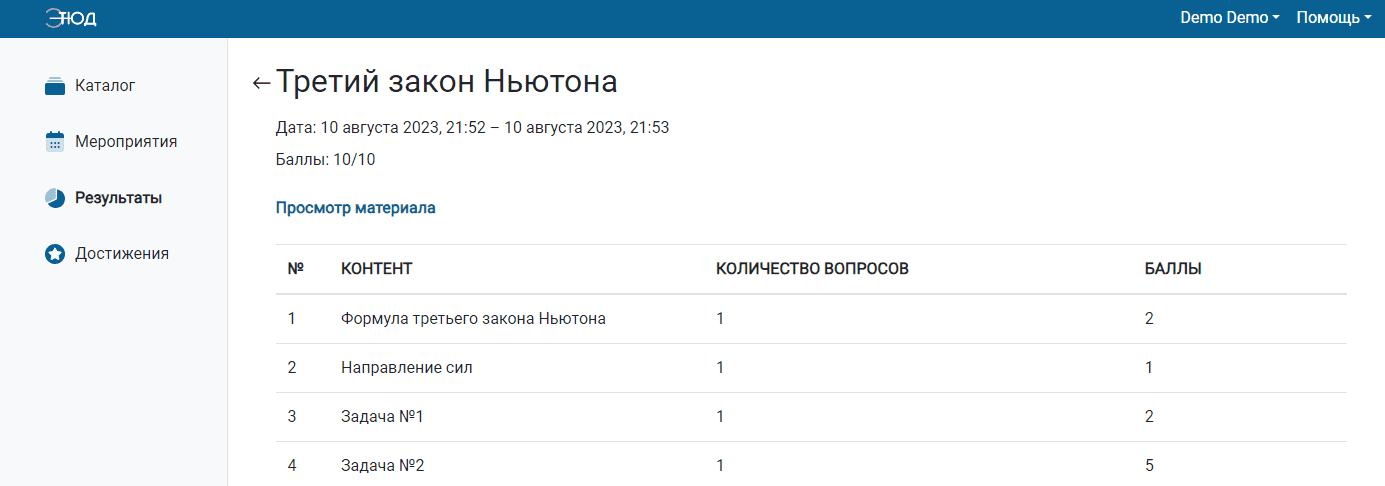The width and height of the screenshot is (1385, 486).
Task: Select row Формула третьего закона Ньютона
Action: 811,319
